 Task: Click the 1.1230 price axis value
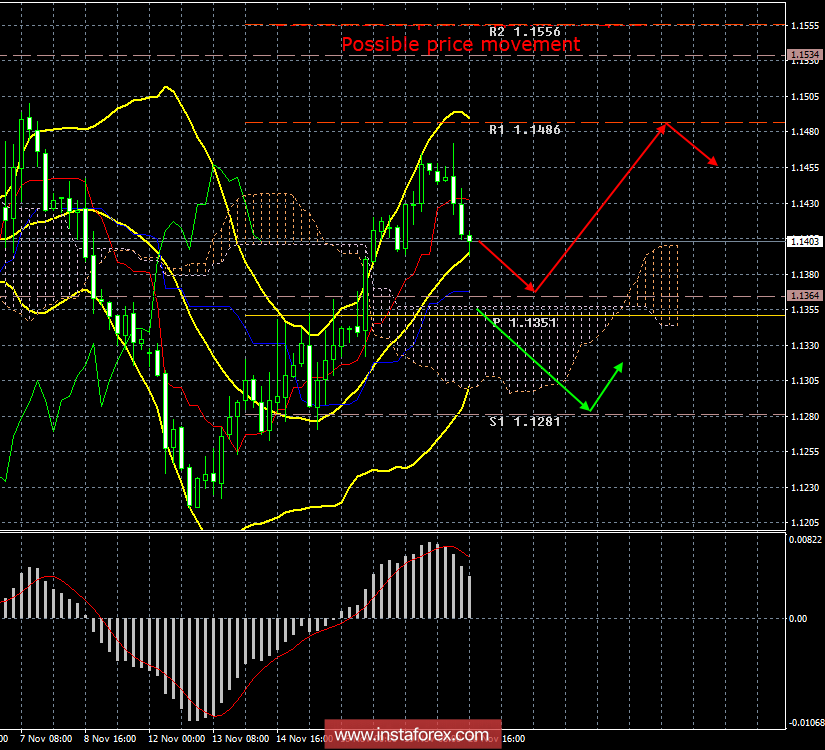click(x=805, y=488)
